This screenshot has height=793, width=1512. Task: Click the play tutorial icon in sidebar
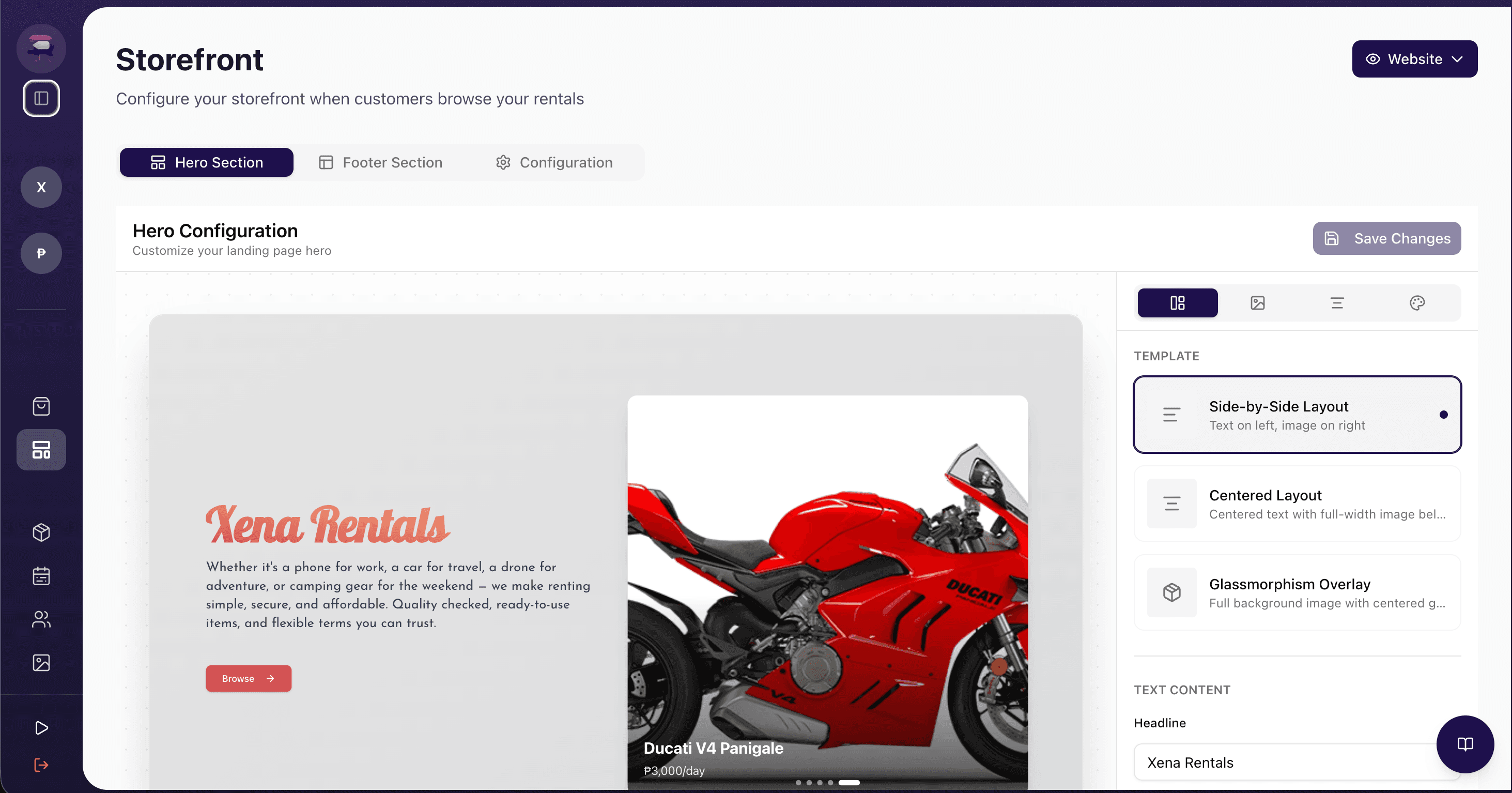[x=41, y=728]
